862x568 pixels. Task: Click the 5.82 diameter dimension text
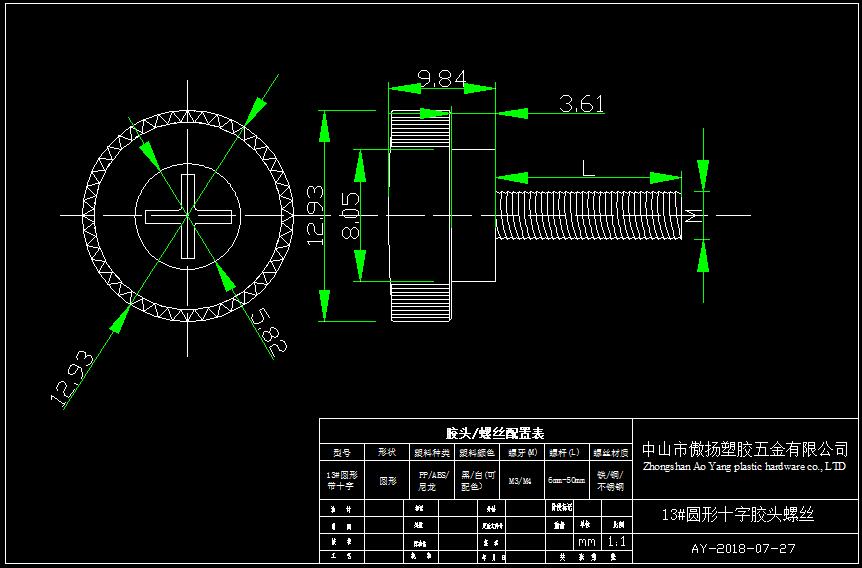coord(269,331)
